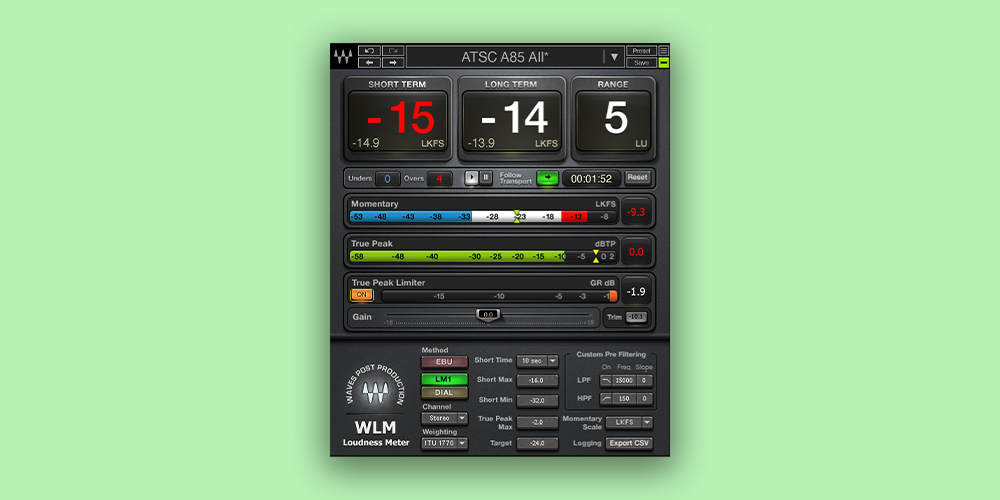
Task: Click the yellow True Peak threshold marker
Action: 596,256
